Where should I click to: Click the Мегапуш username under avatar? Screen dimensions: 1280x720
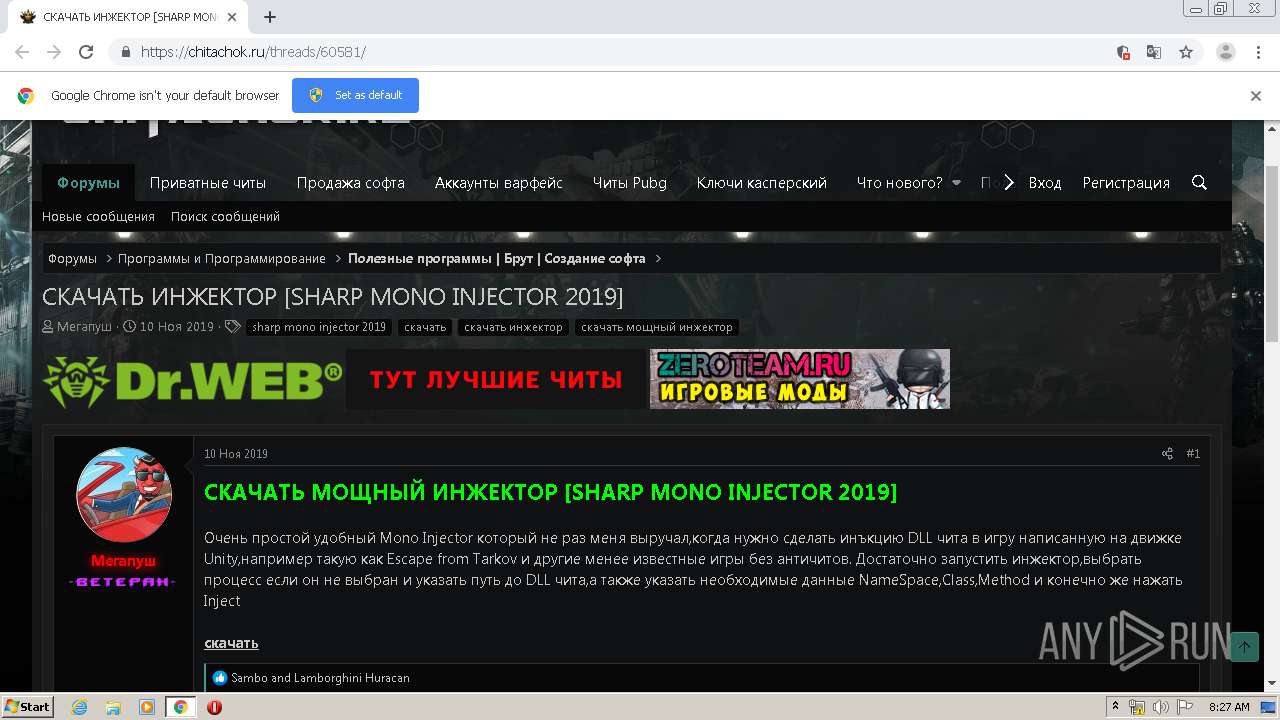[x=123, y=561]
